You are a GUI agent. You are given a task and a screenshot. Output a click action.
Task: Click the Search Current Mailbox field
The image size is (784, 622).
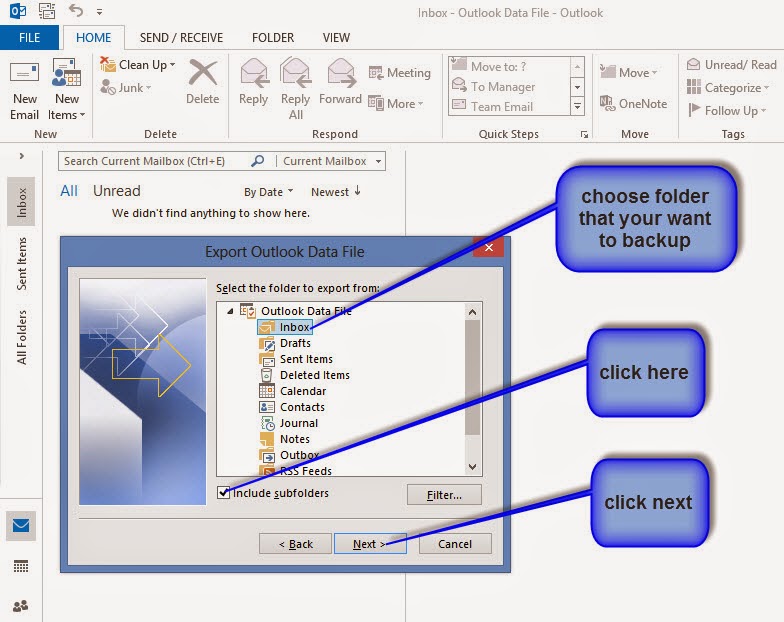tap(155, 161)
